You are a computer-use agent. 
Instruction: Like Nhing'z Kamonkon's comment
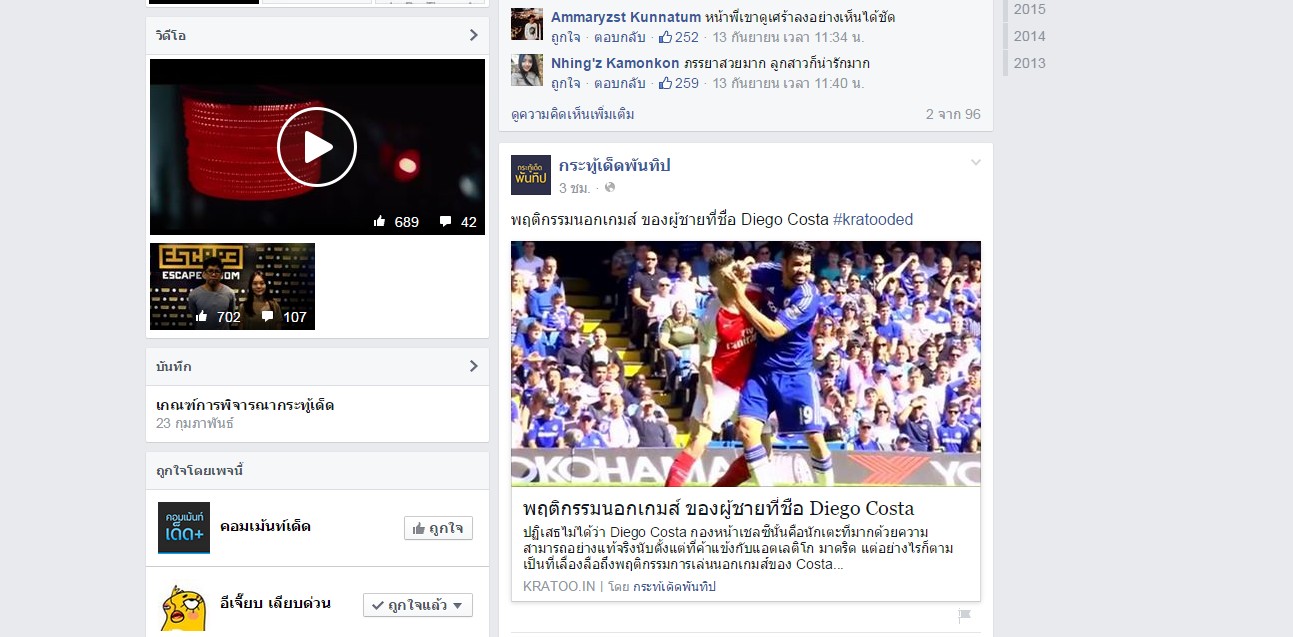click(567, 83)
